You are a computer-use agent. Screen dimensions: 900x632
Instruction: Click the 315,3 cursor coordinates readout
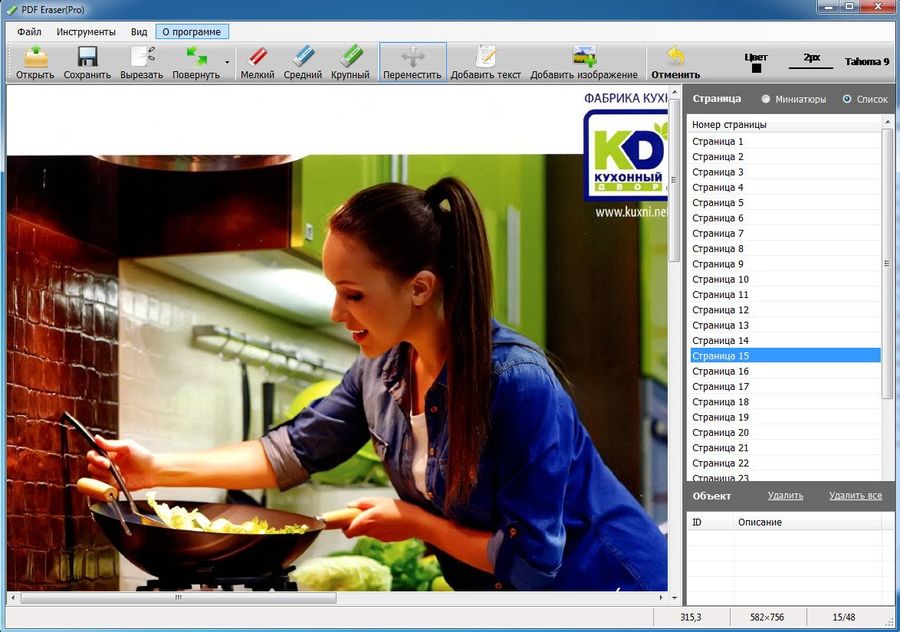pyautogui.click(x=690, y=617)
